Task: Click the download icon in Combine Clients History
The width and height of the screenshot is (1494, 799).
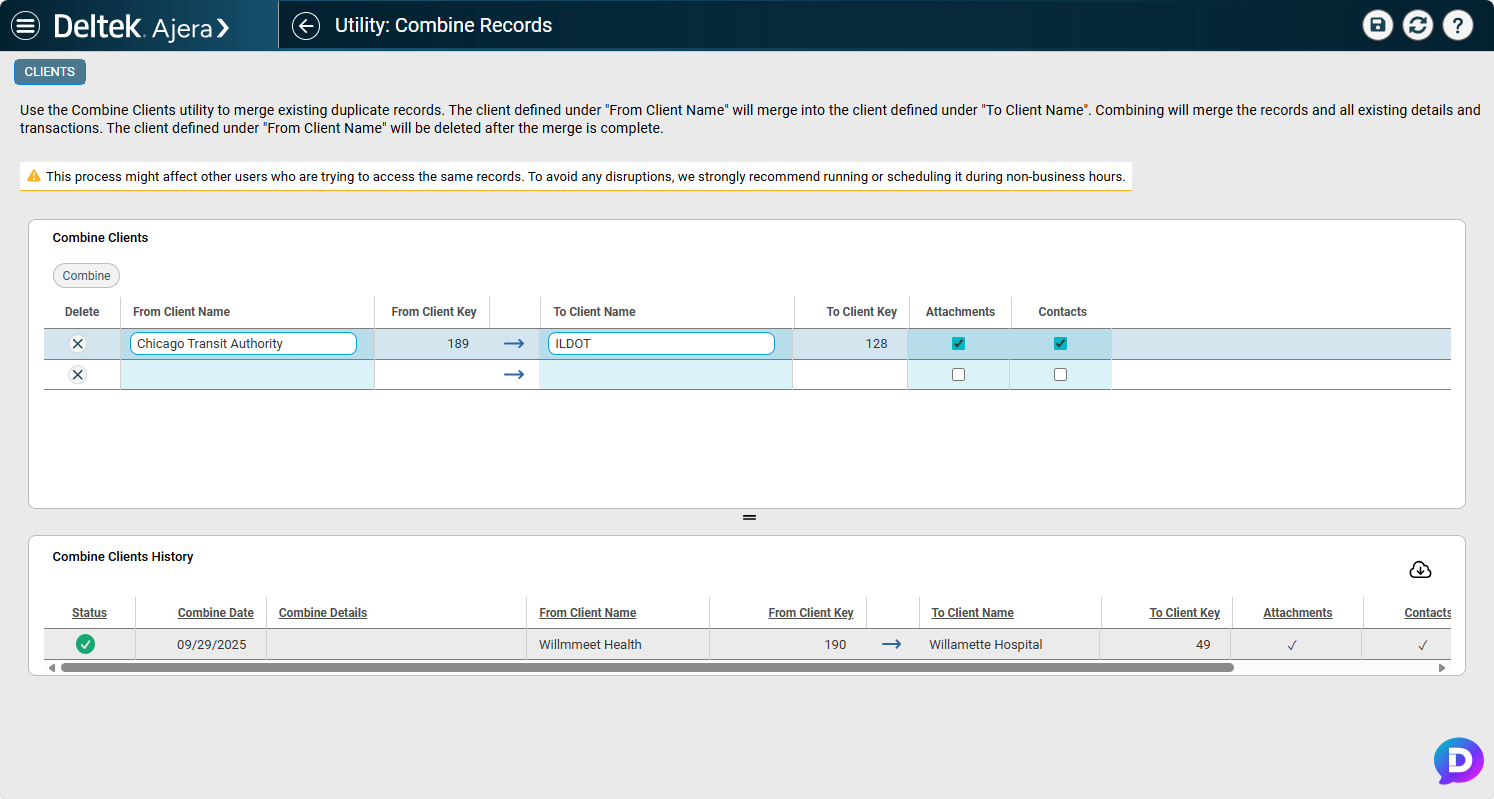Action: pos(1420,569)
